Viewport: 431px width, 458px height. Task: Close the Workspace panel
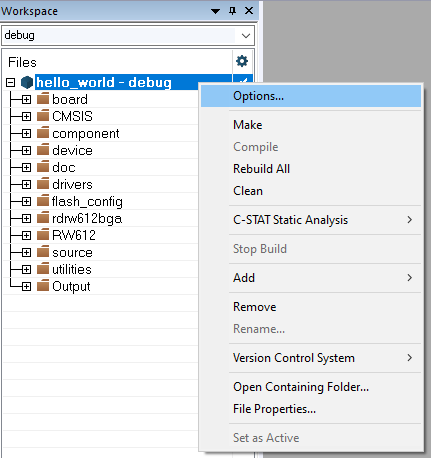point(249,11)
